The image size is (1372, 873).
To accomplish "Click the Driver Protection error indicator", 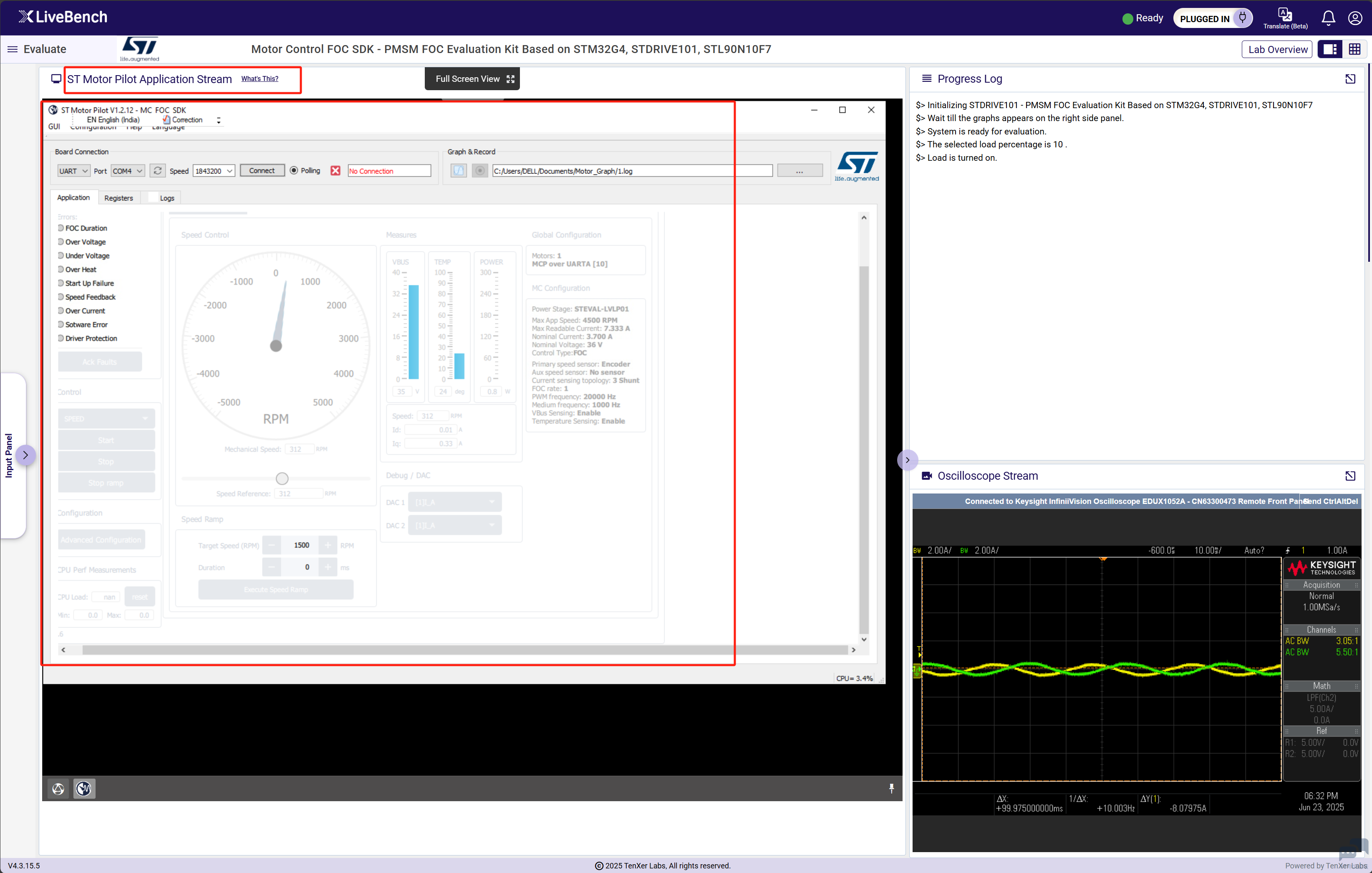I will tap(61, 338).
